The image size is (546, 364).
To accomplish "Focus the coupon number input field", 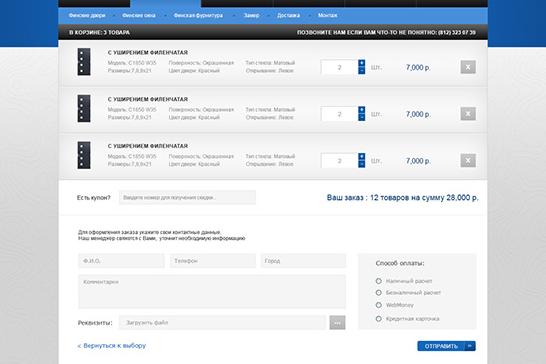I will [187, 198].
